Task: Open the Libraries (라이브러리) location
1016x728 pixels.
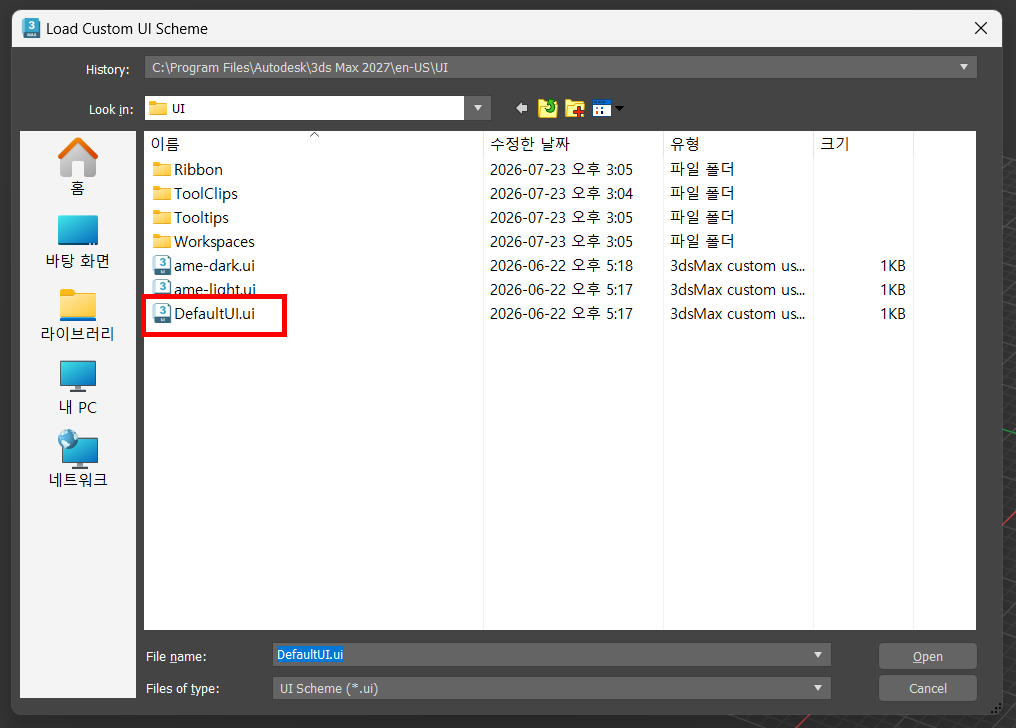Action: [78, 315]
